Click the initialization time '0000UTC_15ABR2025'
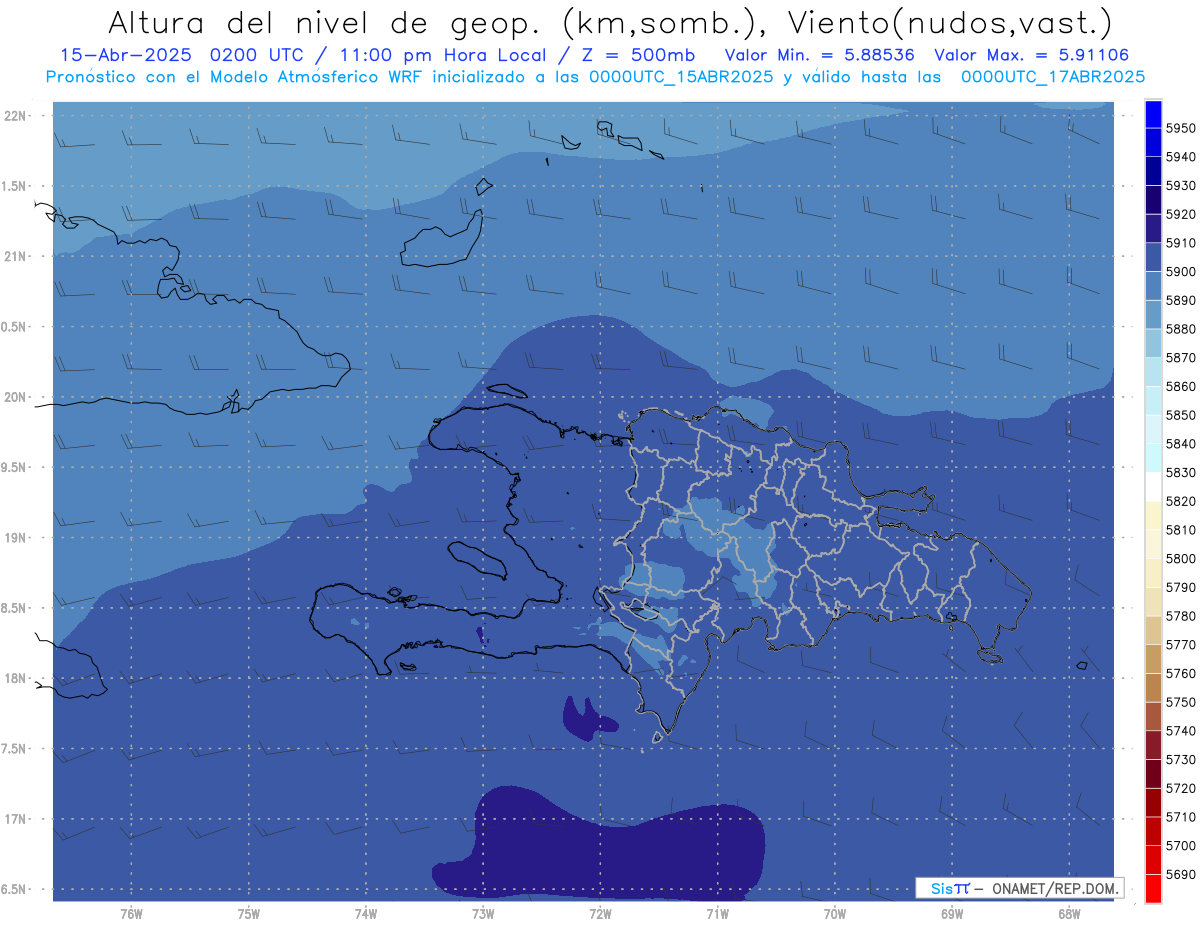 [681, 77]
